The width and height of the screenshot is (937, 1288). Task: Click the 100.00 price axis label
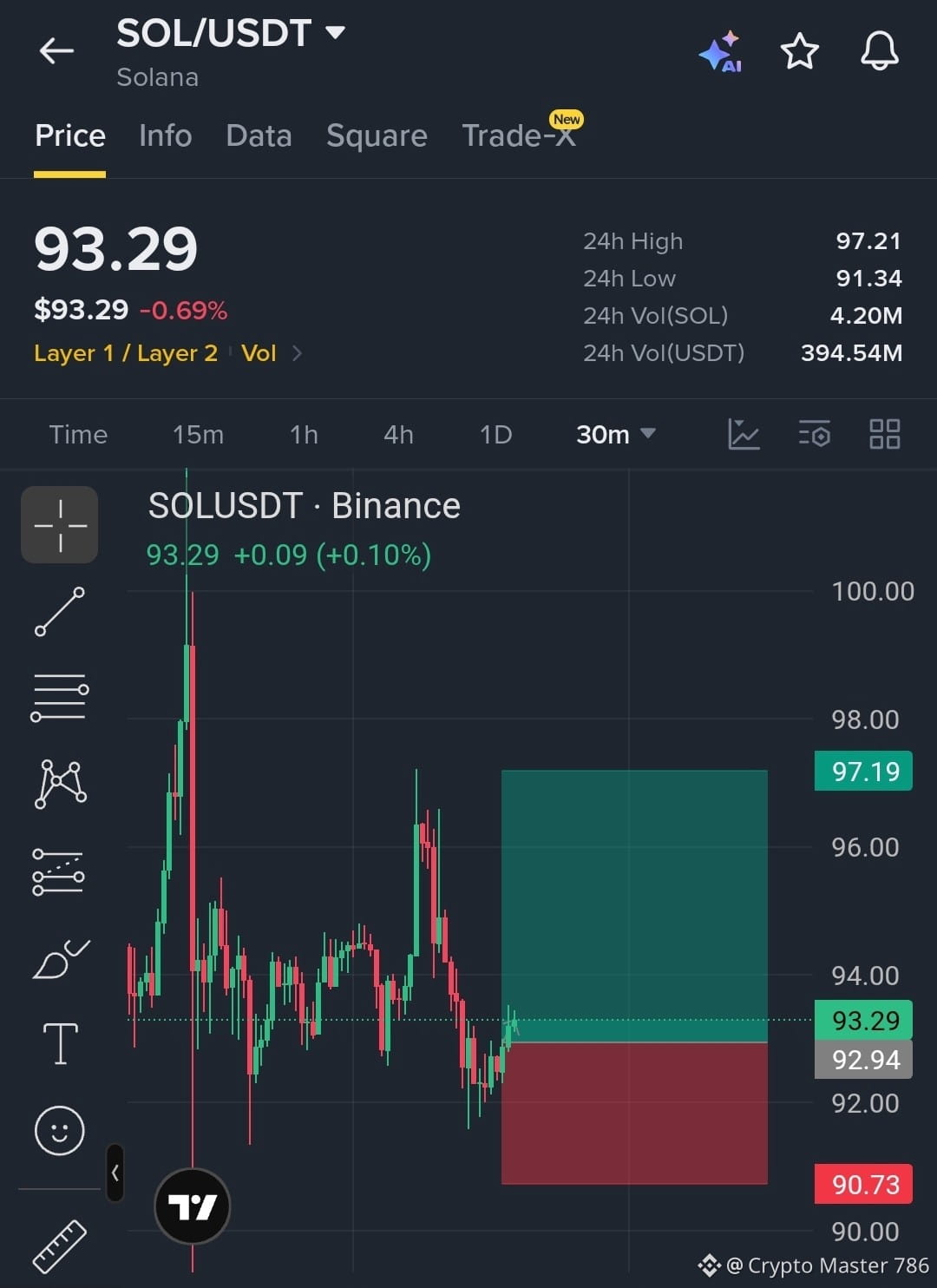[x=873, y=592]
